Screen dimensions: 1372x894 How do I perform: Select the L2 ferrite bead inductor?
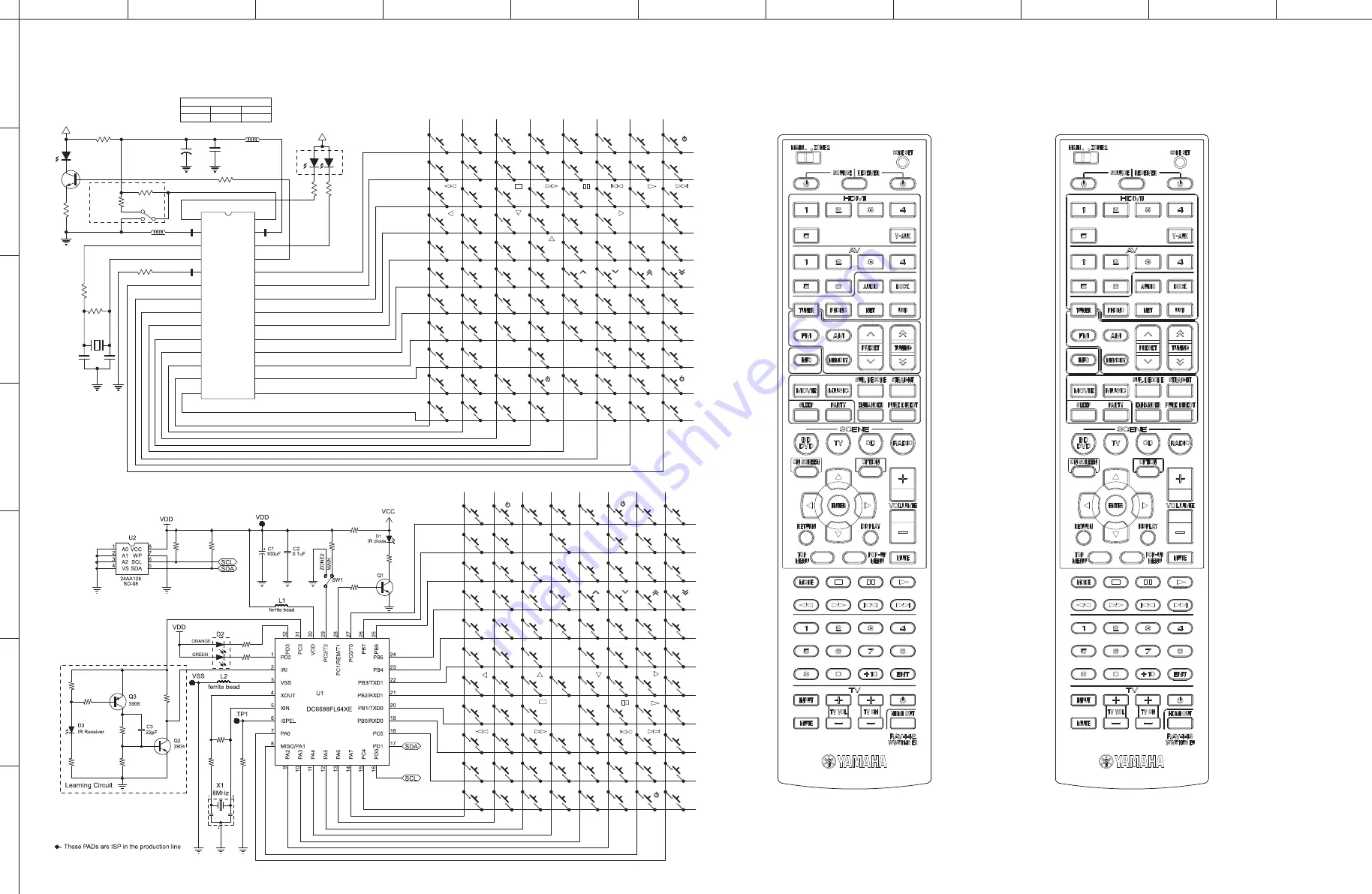224,682
